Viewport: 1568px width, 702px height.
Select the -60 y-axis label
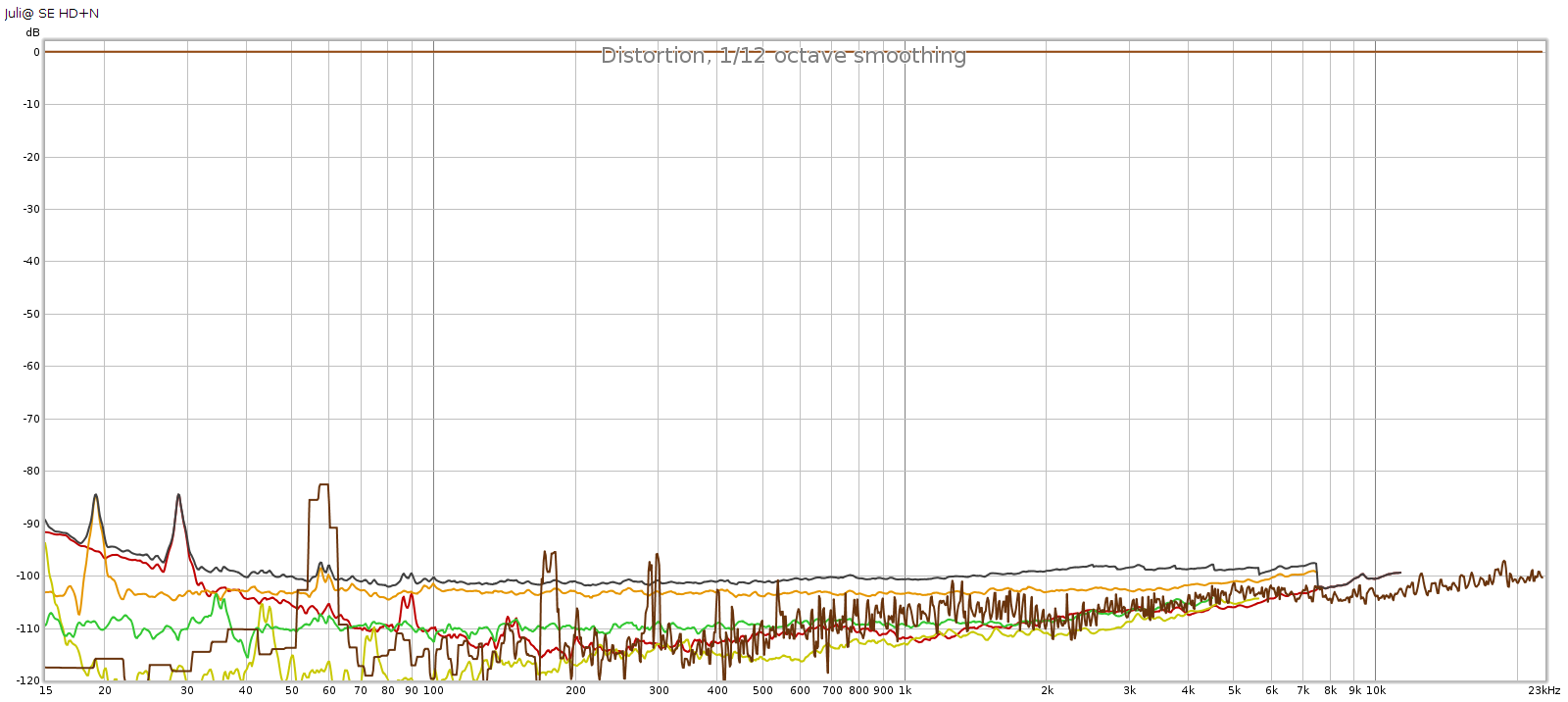[x=31, y=366]
